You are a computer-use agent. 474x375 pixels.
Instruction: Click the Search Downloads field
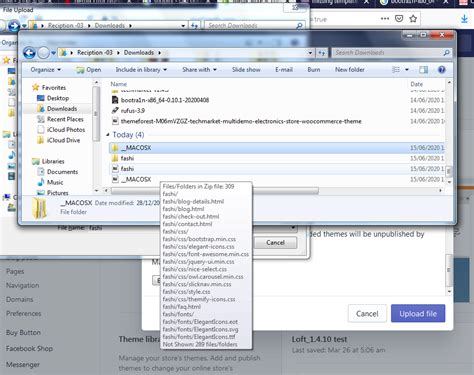[x=388, y=53]
